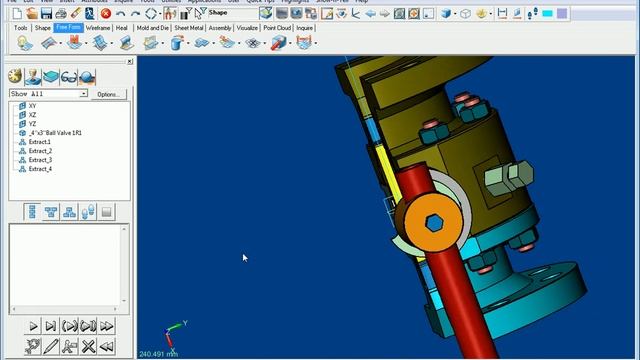The image size is (640, 360).
Task: Click the New file icon
Action: [x=17, y=13]
